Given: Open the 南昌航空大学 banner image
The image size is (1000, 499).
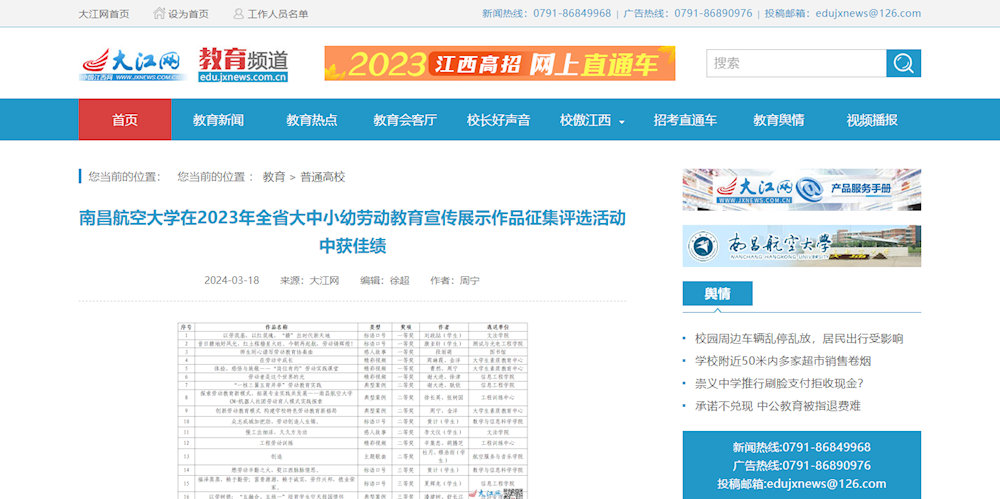Looking at the screenshot, I should (x=802, y=246).
